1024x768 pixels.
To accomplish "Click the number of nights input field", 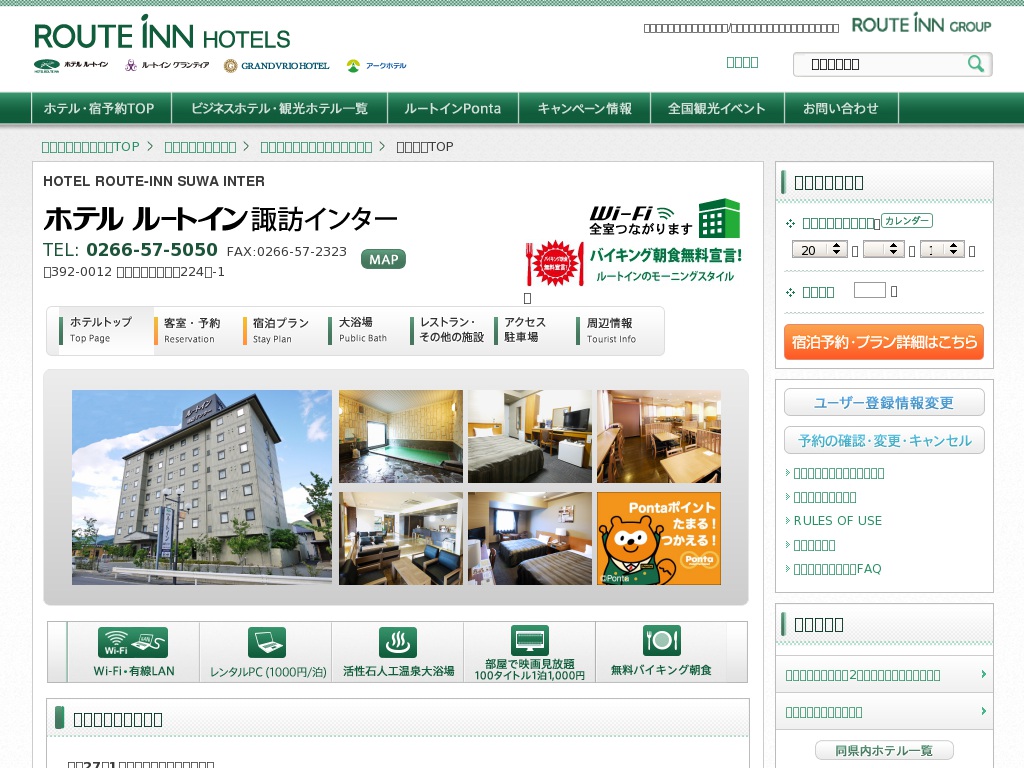I will 870,291.
